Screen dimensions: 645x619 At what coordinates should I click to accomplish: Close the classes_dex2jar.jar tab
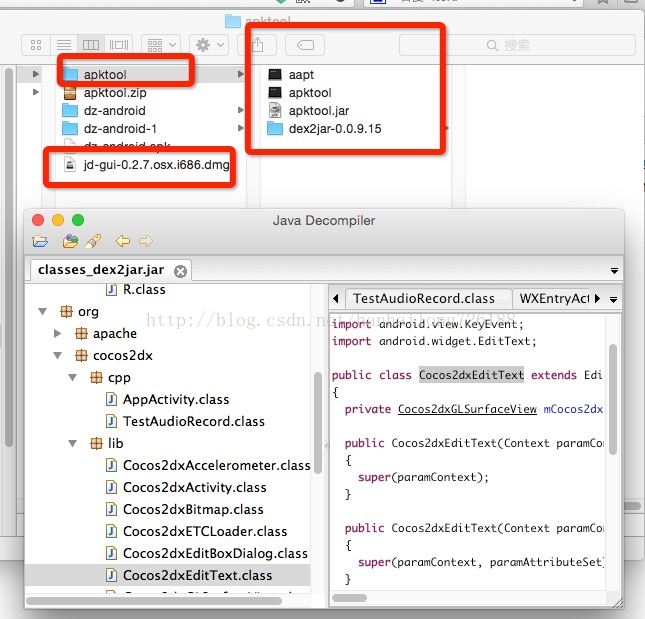point(180,271)
